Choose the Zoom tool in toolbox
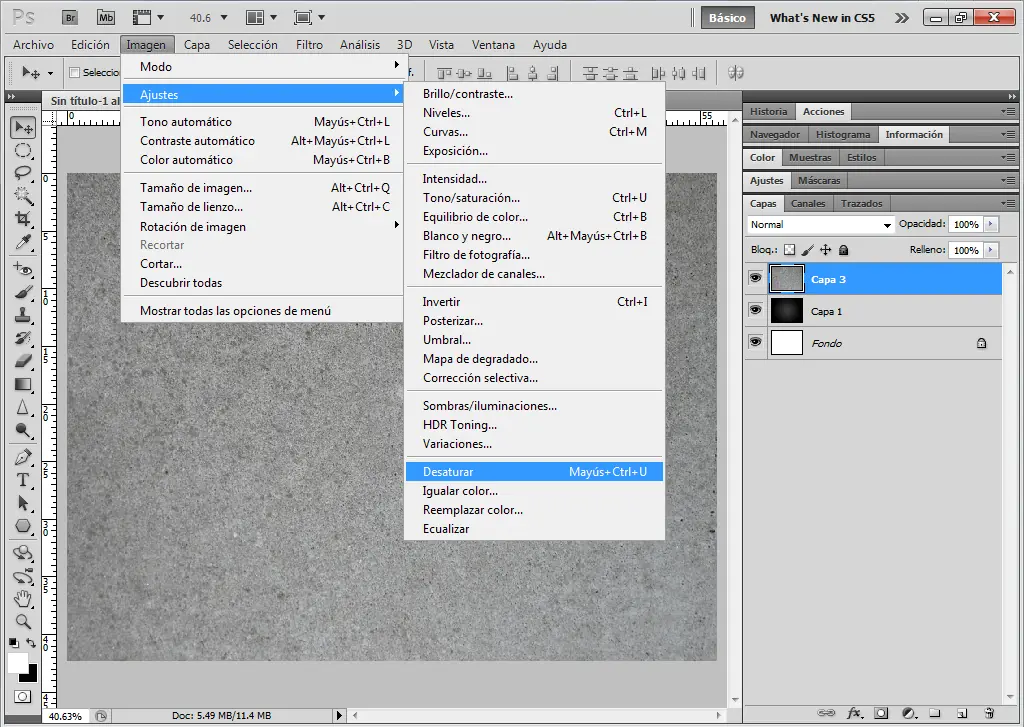This screenshot has height=727, width=1024. 23,621
